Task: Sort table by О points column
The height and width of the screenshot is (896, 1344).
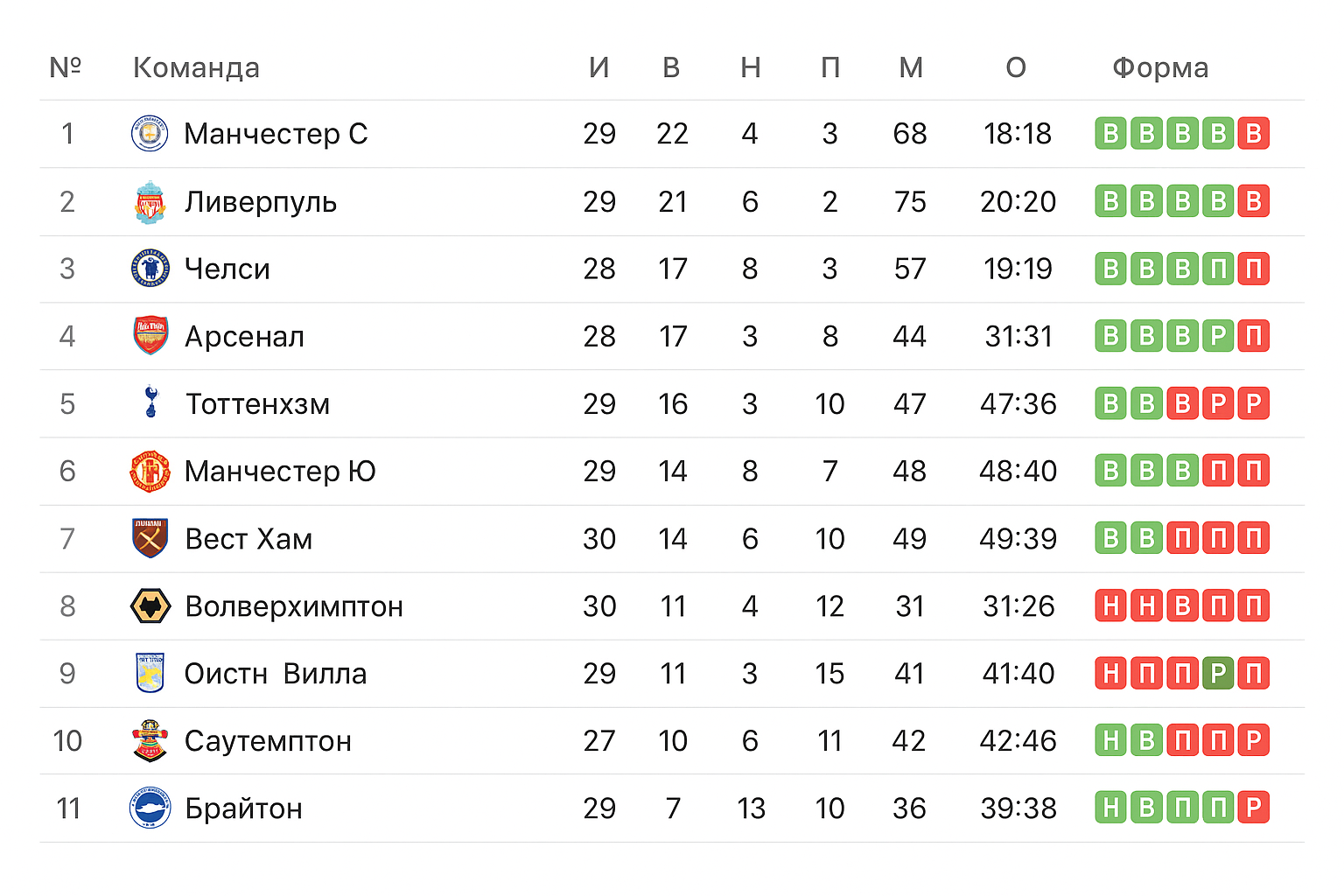Action: (1015, 68)
